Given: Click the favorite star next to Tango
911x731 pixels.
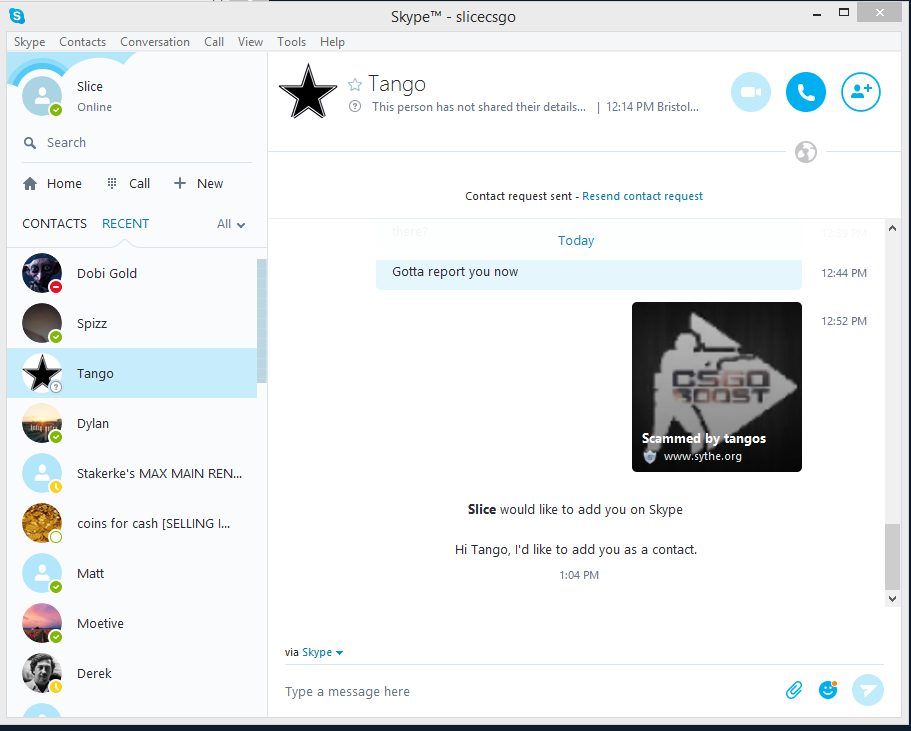Looking at the screenshot, I should pyautogui.click(x=354, y=85).
